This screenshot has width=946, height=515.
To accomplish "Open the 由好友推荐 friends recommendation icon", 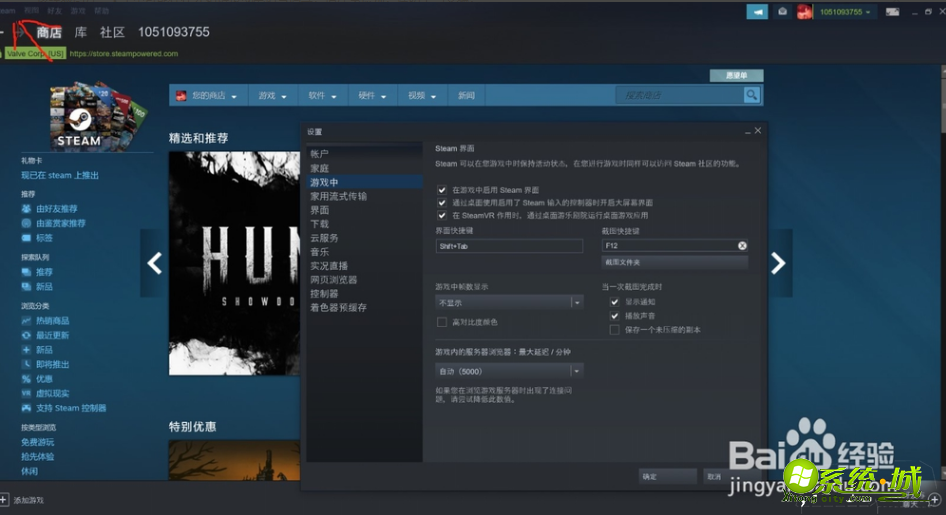I will [x=26, y=209].
